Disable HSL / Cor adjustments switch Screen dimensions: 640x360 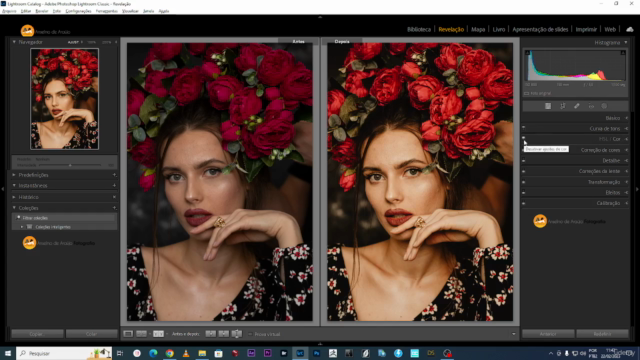524,139
